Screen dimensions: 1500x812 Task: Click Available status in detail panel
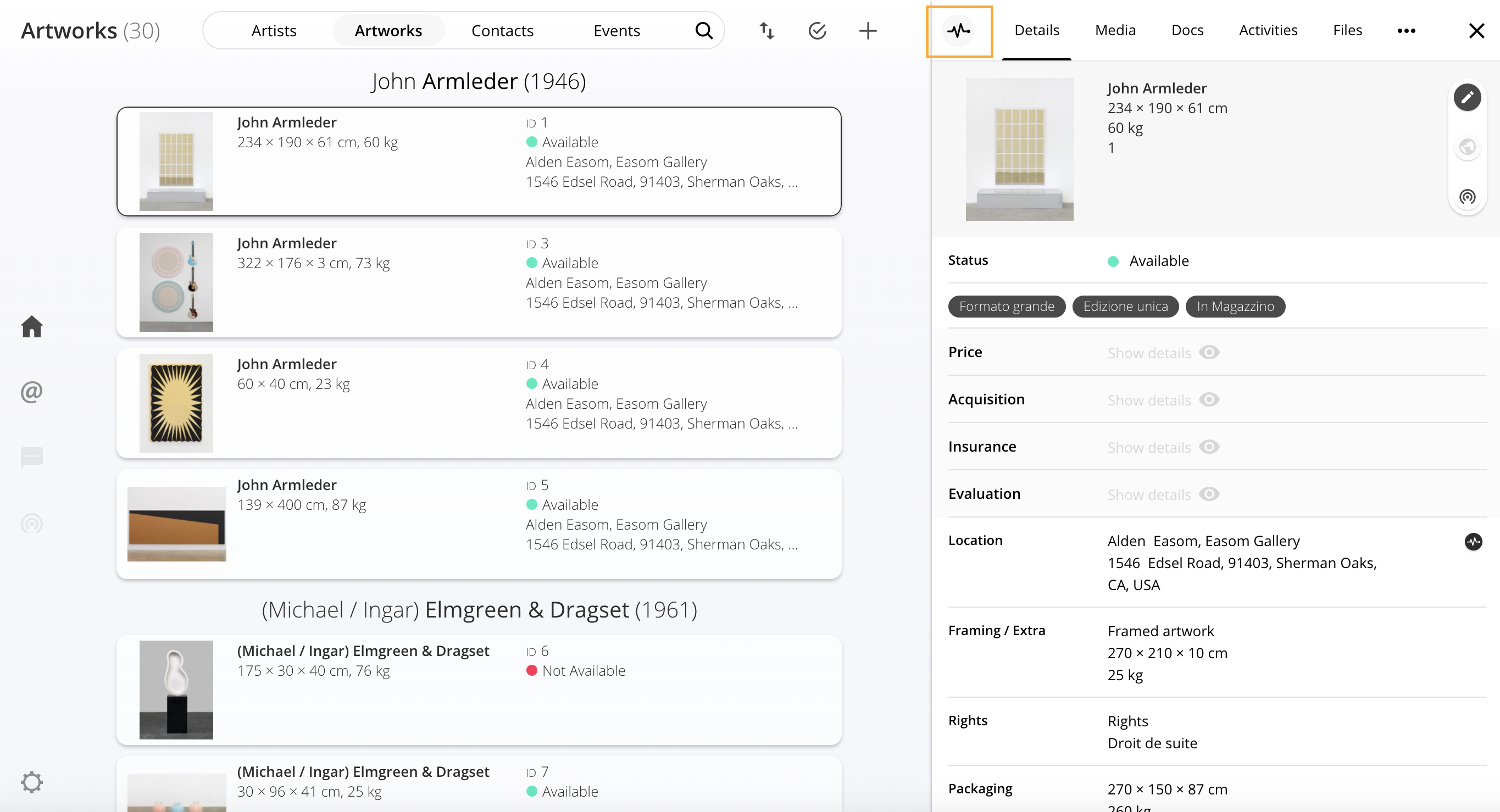point(1148,261)
